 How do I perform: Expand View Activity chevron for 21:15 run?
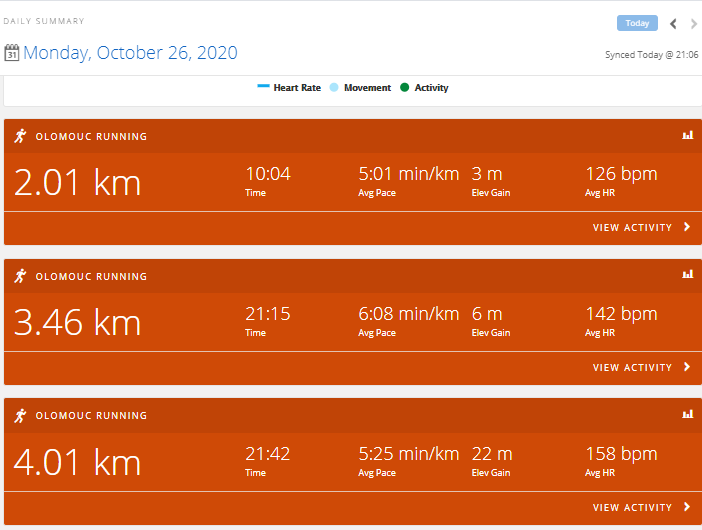point(687,367)
